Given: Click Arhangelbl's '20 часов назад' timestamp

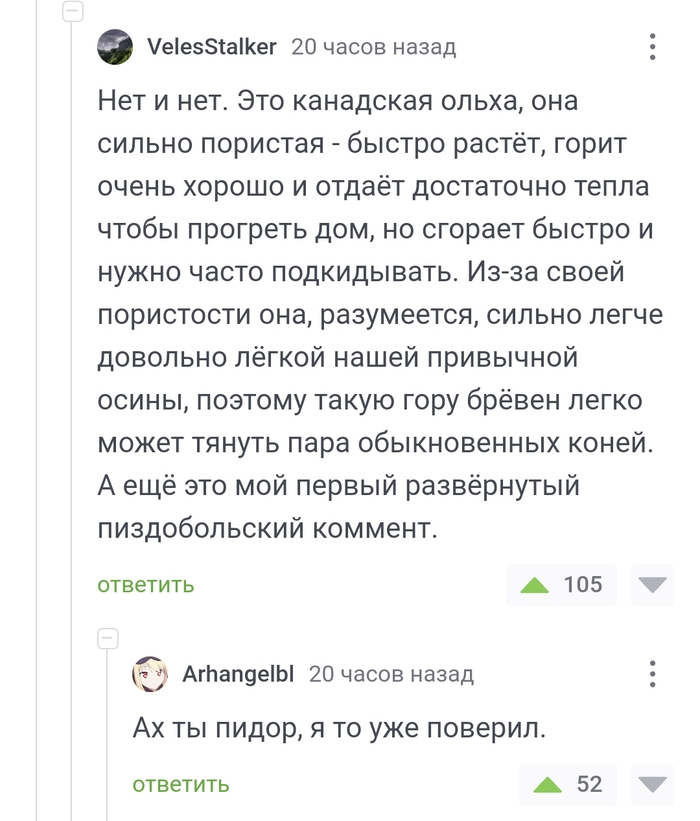Looking at the screenshot, I should coord(391,675).
